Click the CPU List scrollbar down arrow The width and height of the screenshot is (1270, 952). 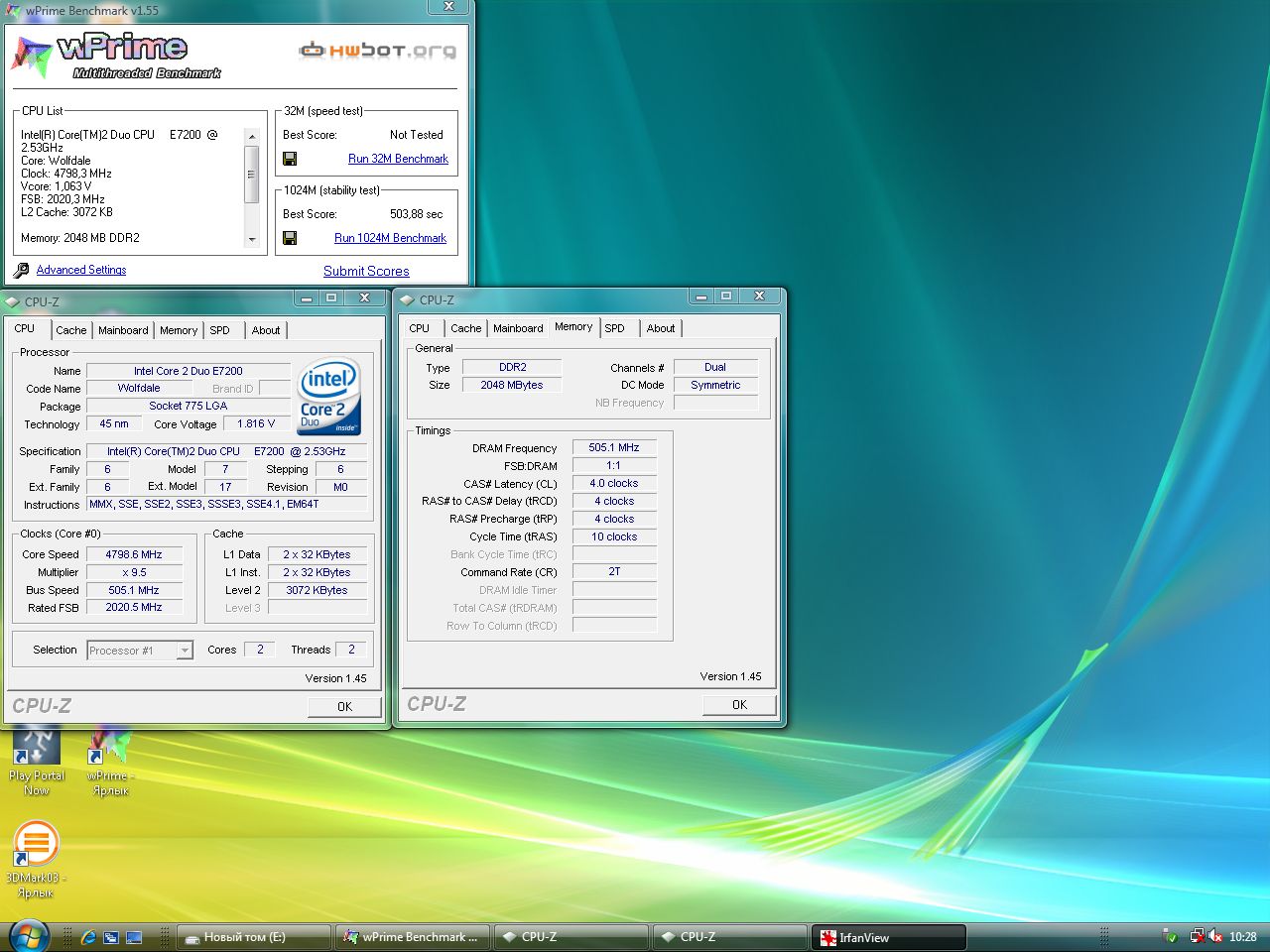click(252, 239)
